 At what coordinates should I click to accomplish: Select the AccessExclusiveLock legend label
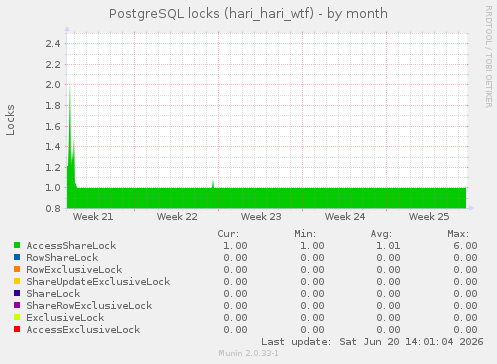point(83,330)
